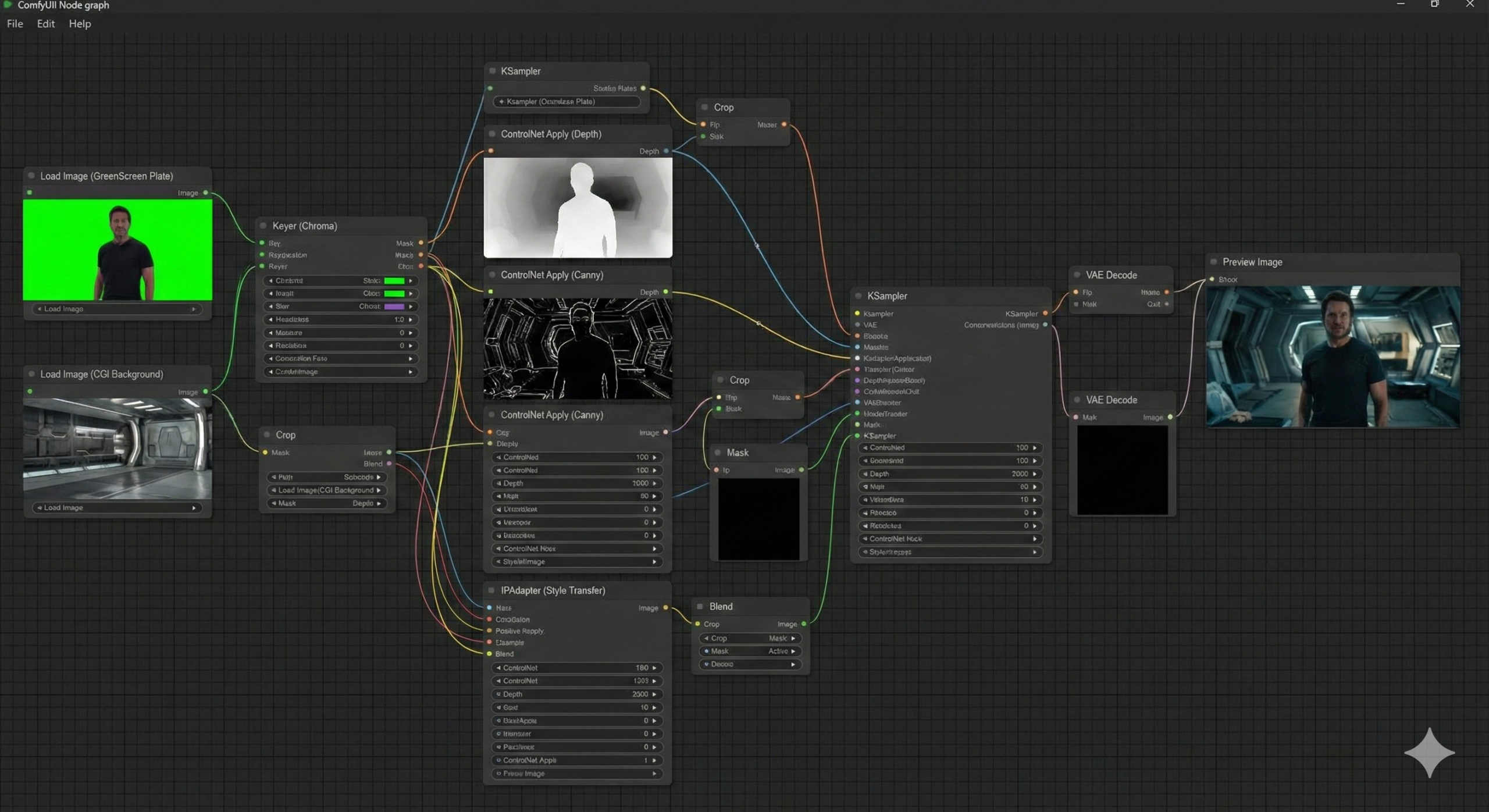
Task: Click the Mask output port on Keyer node
Action: point(421,243)
